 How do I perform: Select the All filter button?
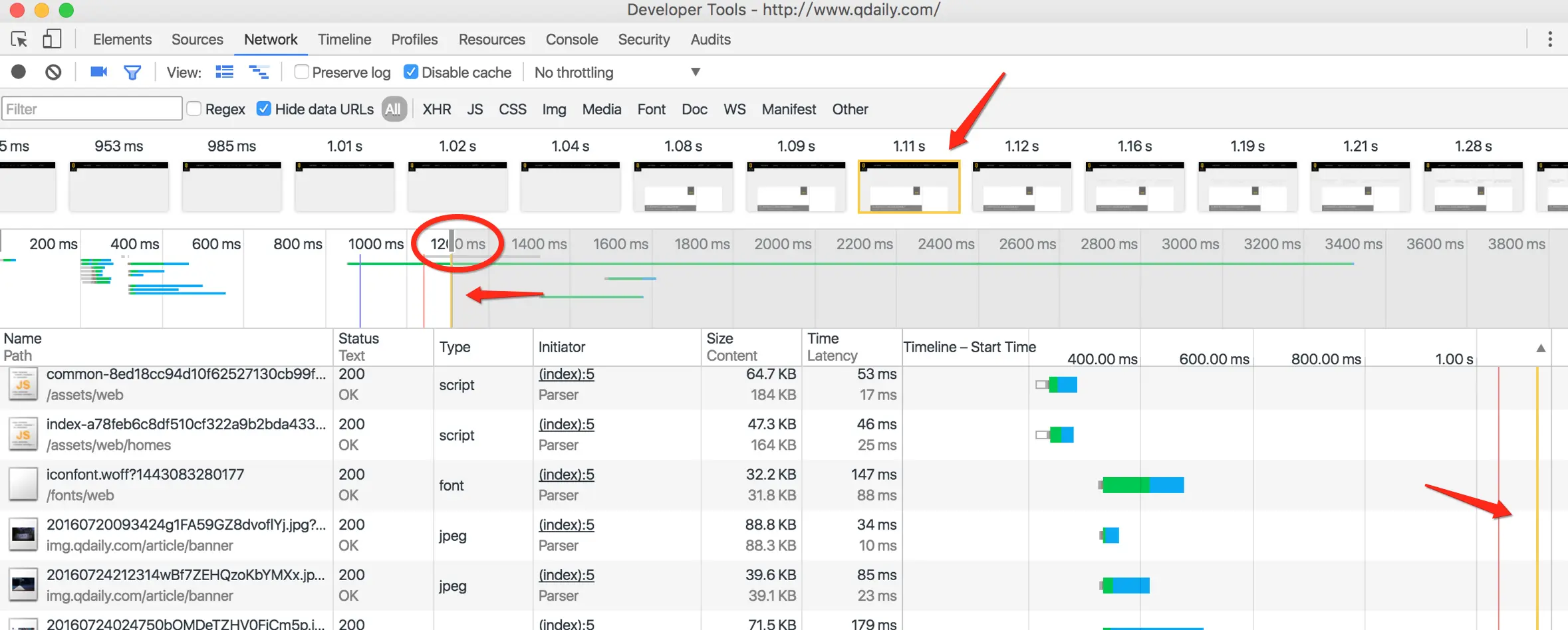click(x=394, y=109)
